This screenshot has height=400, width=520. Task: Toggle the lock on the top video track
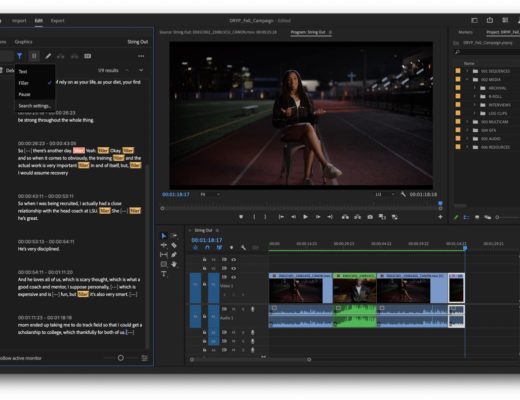(x=204, y=259)
